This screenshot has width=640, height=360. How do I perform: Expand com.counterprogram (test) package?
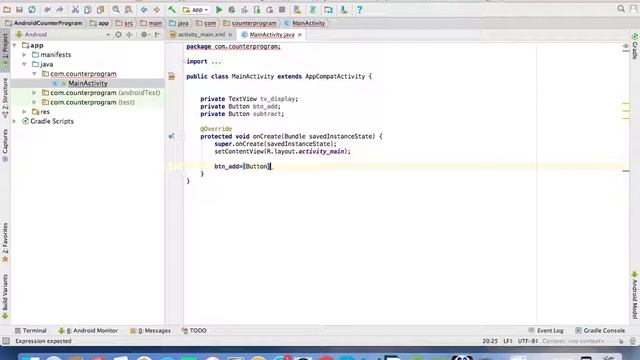35,102
